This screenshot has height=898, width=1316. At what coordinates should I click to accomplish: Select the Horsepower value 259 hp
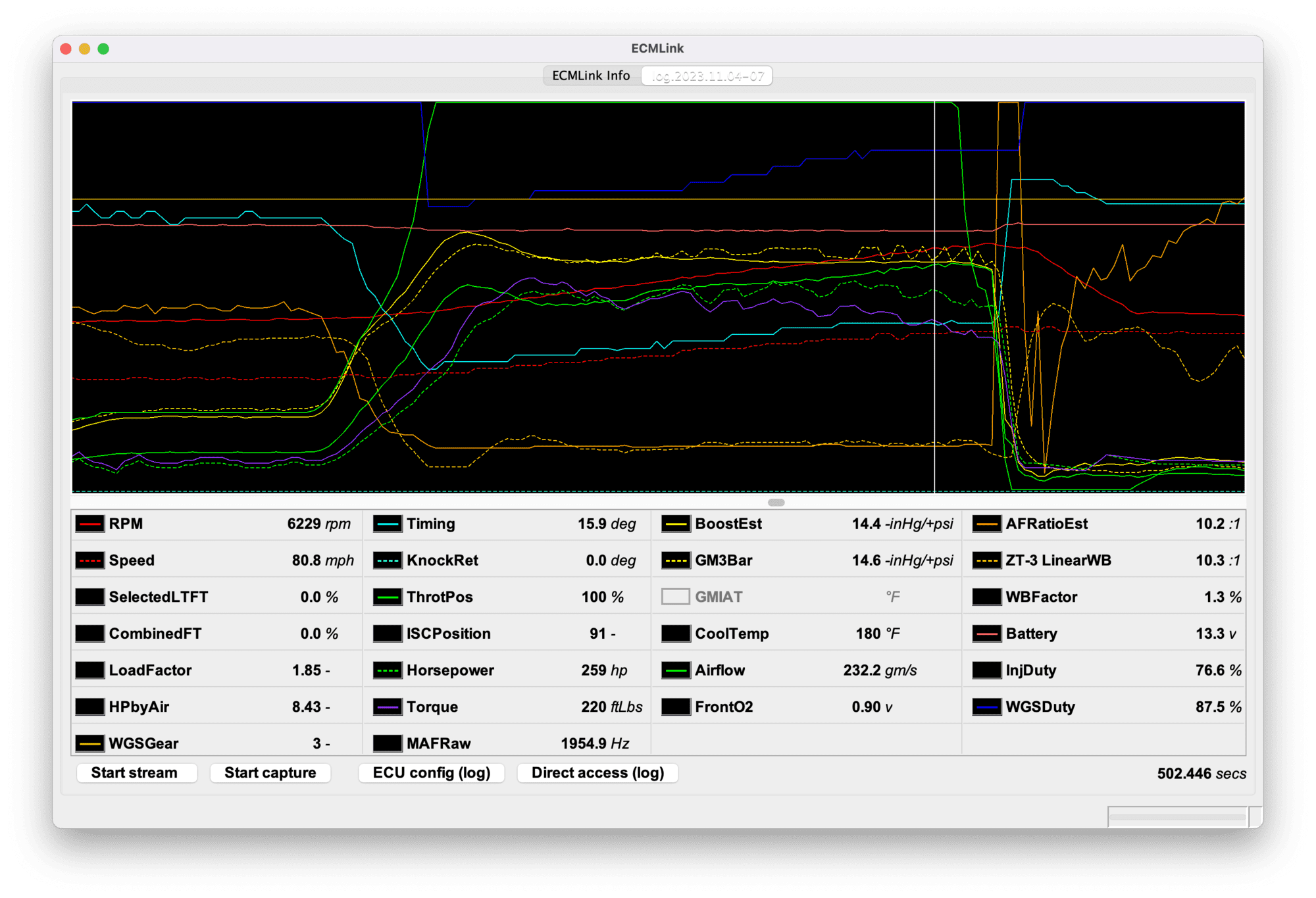(604, 670)
